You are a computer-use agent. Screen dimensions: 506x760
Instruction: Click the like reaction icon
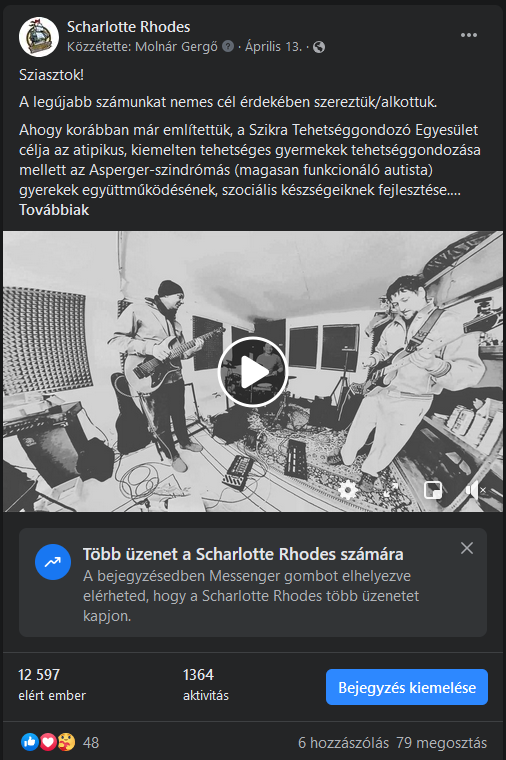(30, 742)
